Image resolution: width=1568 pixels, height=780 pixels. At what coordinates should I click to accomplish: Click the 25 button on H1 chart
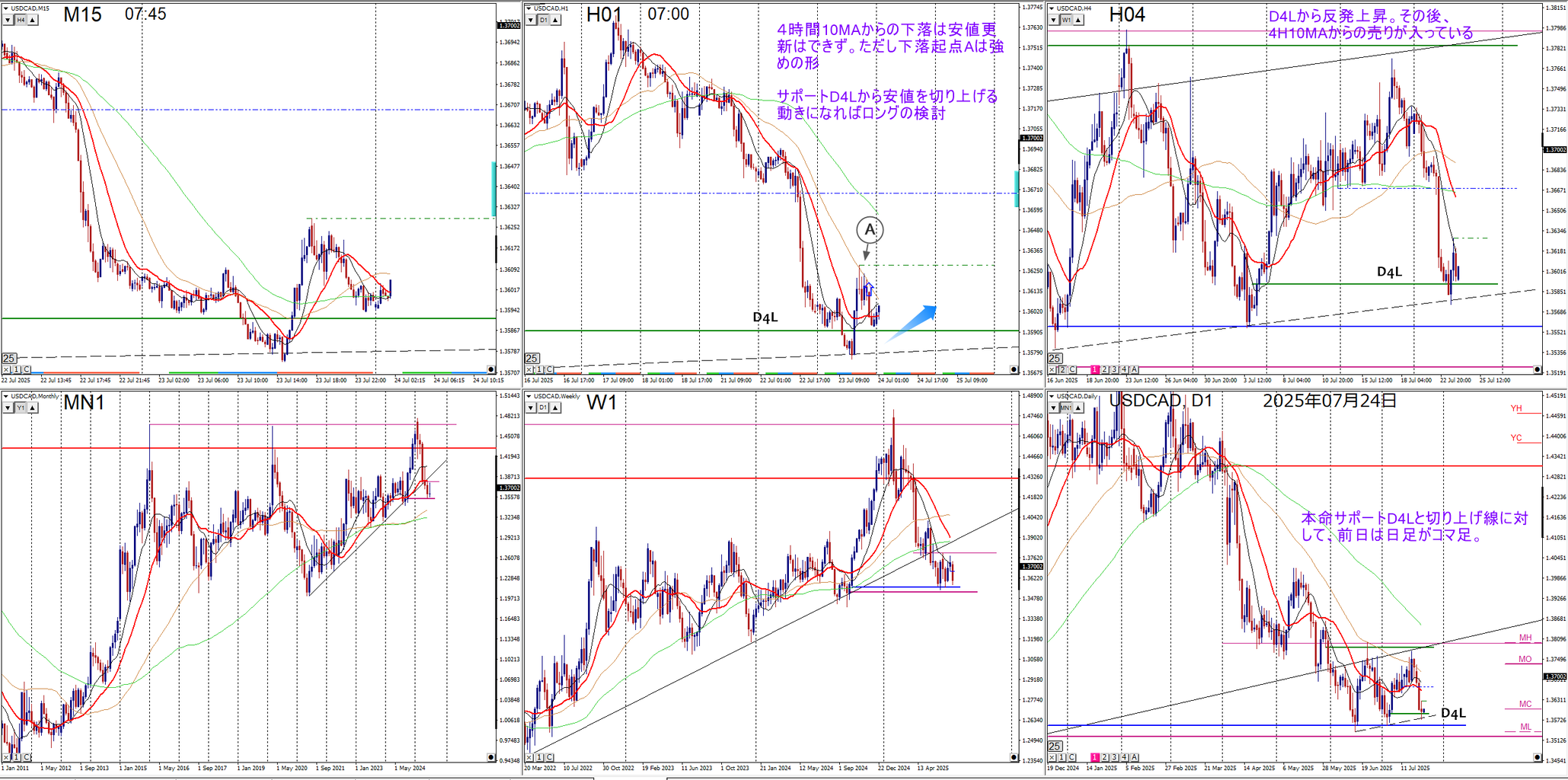[532, 358]
